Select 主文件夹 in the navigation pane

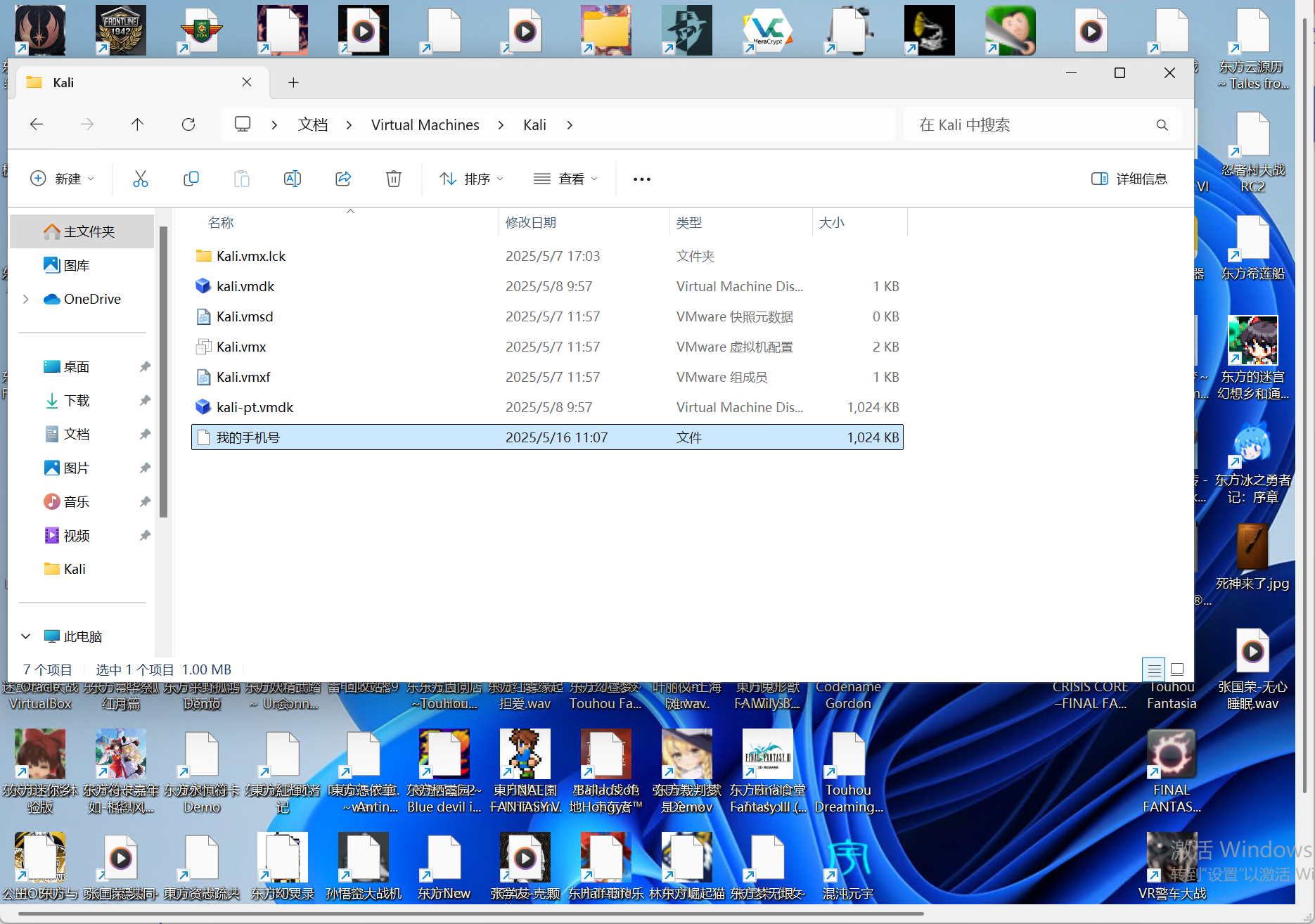82,231
